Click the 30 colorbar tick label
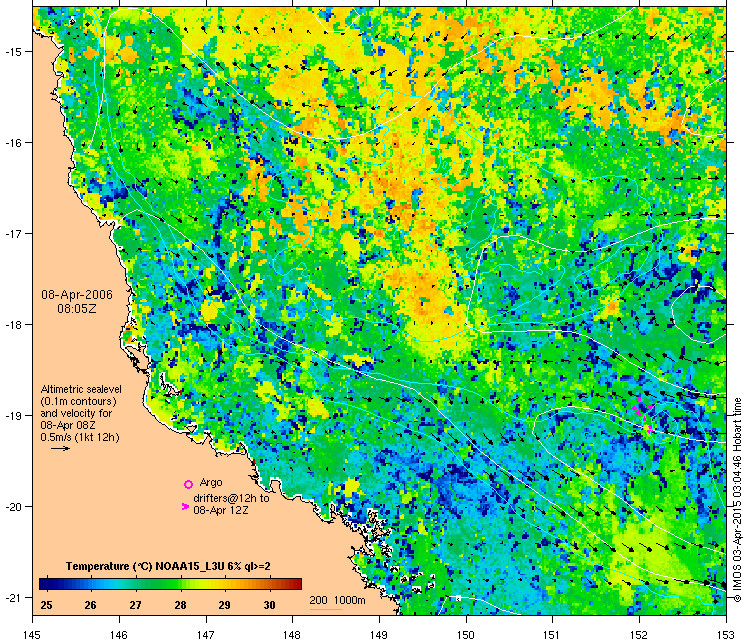The height and width of the screenshot is (640, 750). tap(269, 605)
